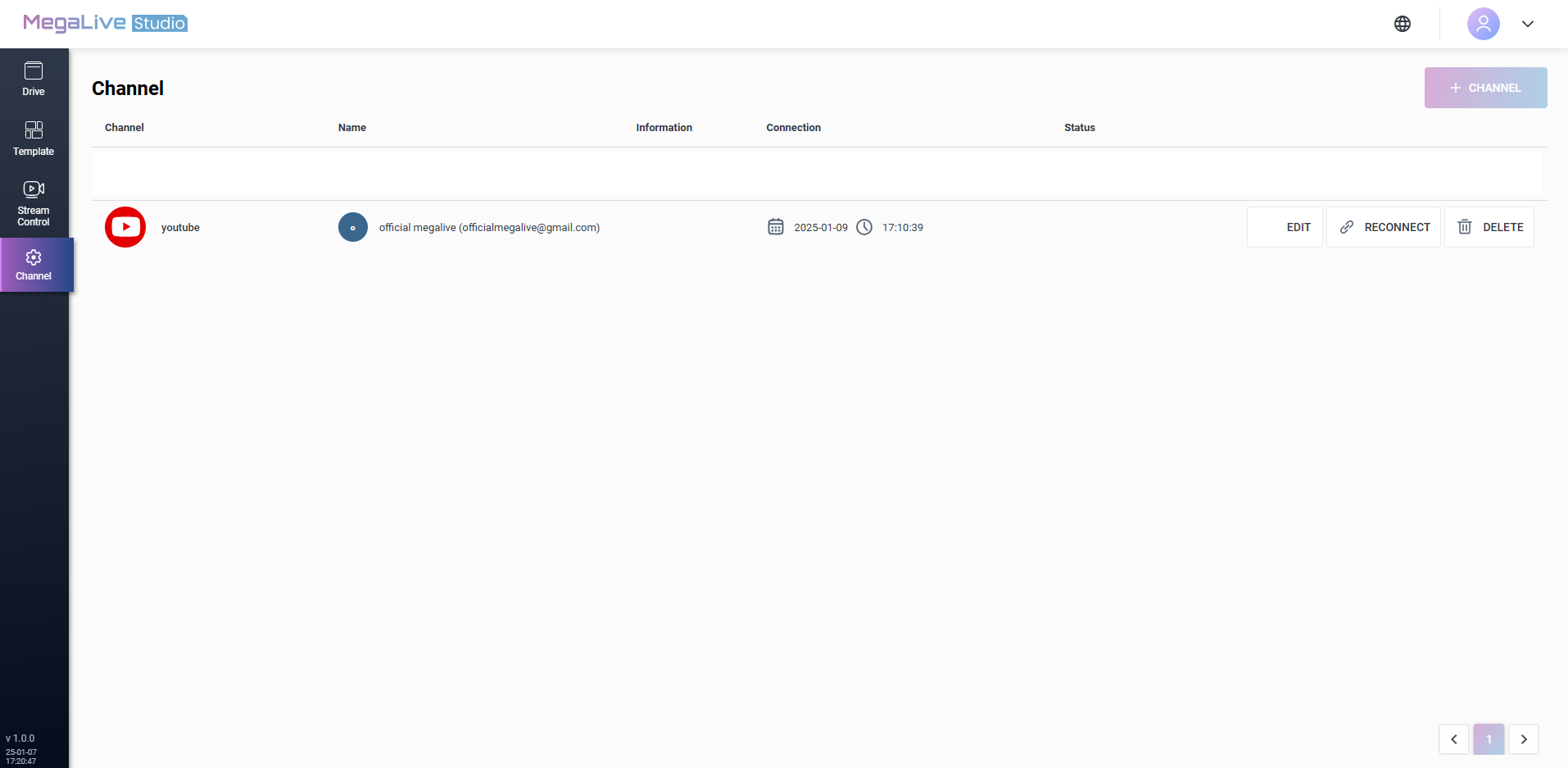The height and width of the screenshot is (768, 1568).
Task: Click the clock icon beside 17:10:39
Action: [x=864, y=227]
